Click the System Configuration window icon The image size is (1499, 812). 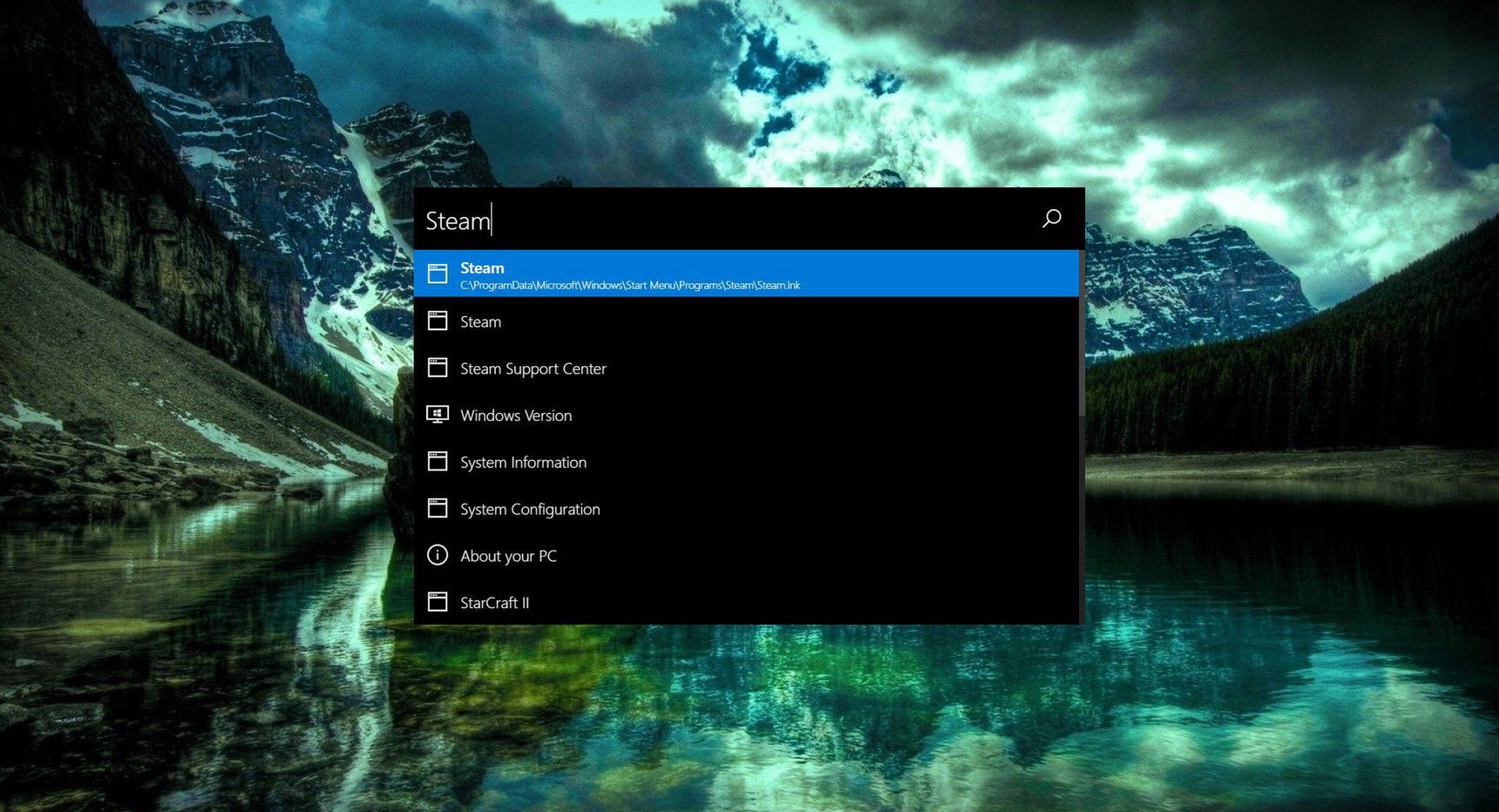(437, 509)
